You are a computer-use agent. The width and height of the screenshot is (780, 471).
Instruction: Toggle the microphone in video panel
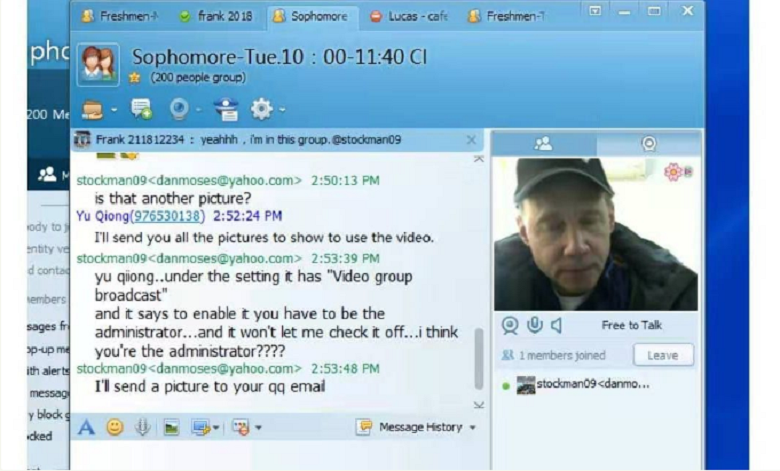pyautogui.click(x=534, y=325)
